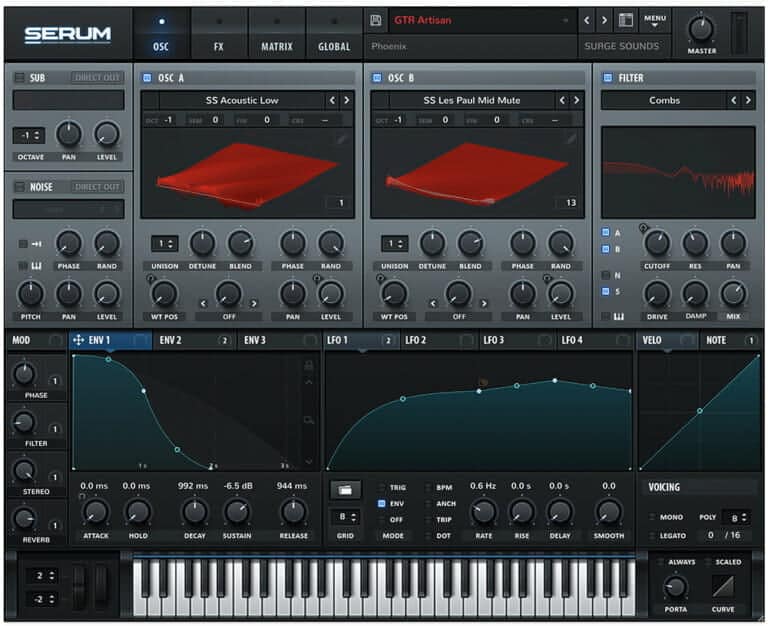Select previous filter type arrow
This screenshot has width=768, height=626.
(x=734, y=100)
